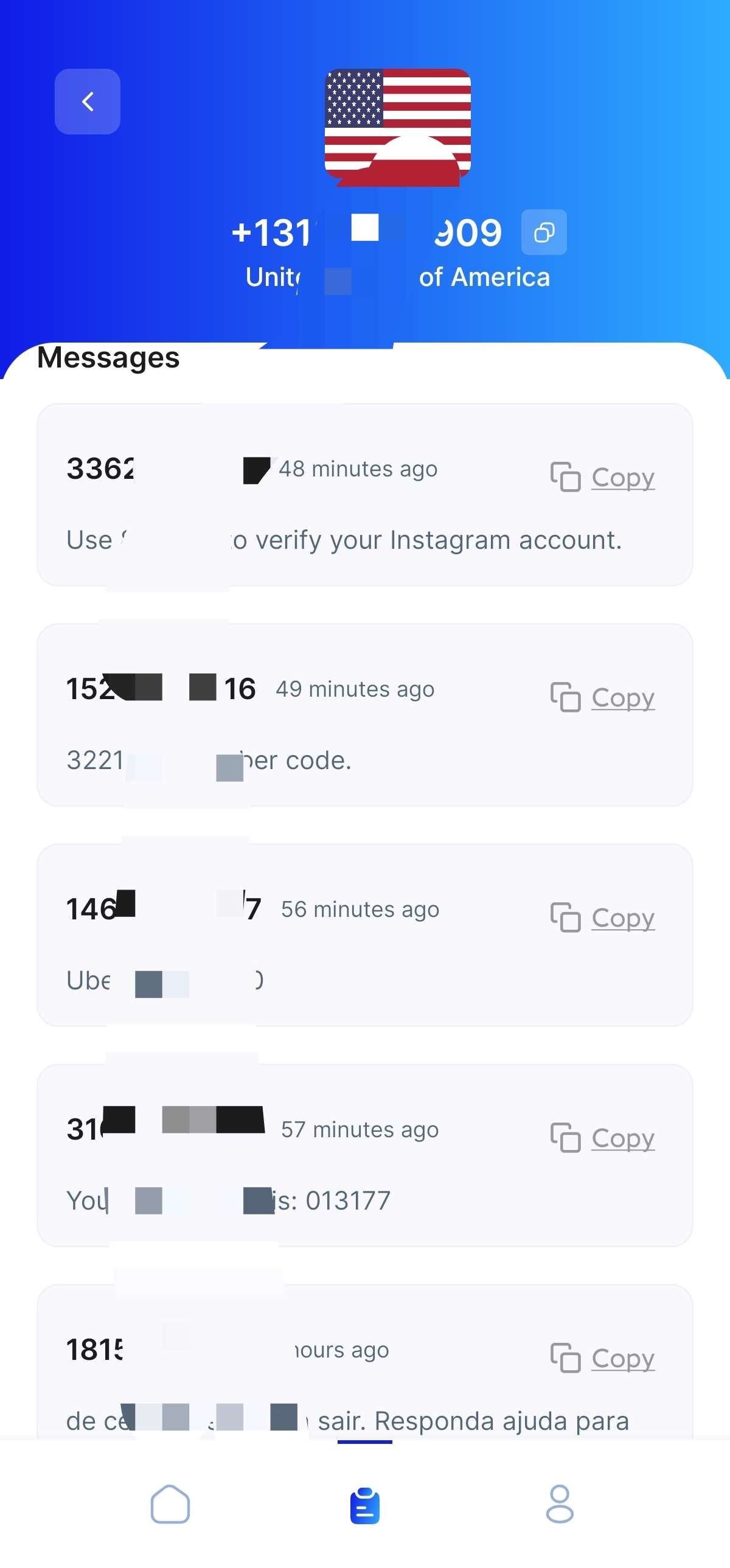Image resolution: width=730 pixels, height=1568 pixels.
Task: Open the home tab in the bottom bar
Action: pos(170,1504)
